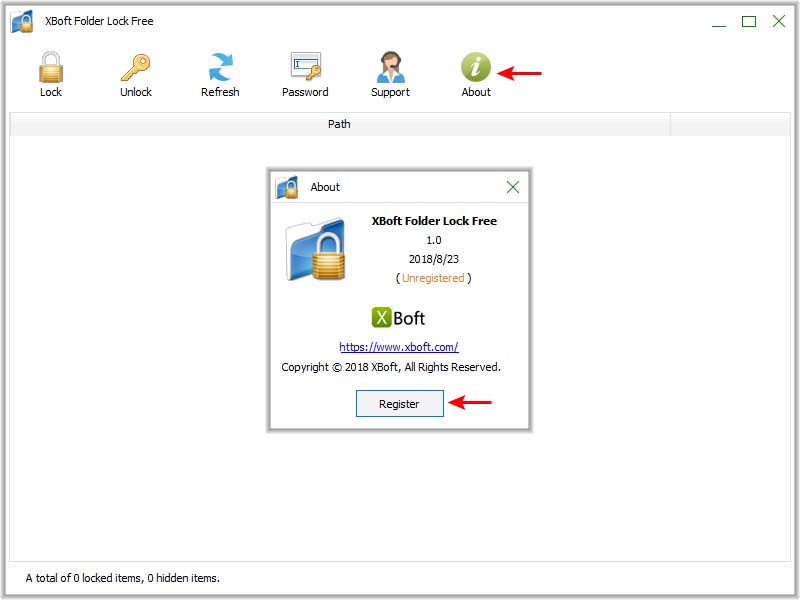This screenshot has width=800, height=600.
Task: Click the "Copyright © 2018 XBoft" line
Action: [x=391, y=367]
